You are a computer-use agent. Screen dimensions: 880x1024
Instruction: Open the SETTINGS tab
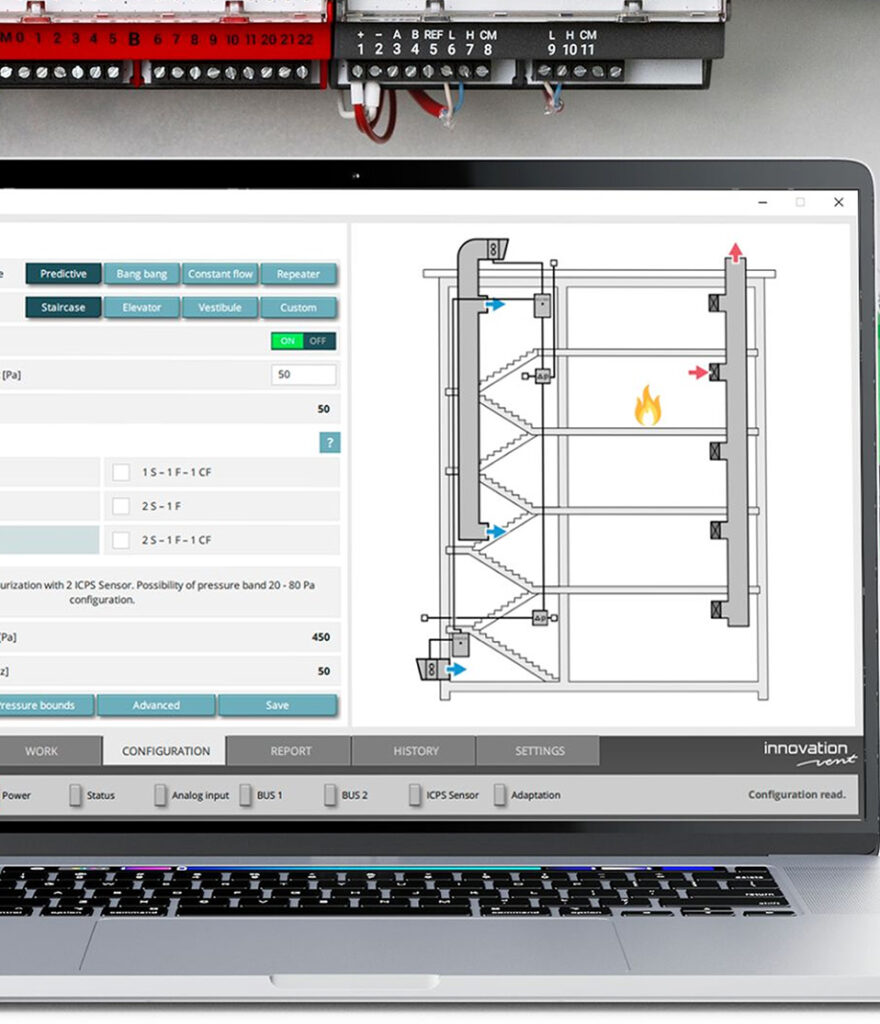539,751
